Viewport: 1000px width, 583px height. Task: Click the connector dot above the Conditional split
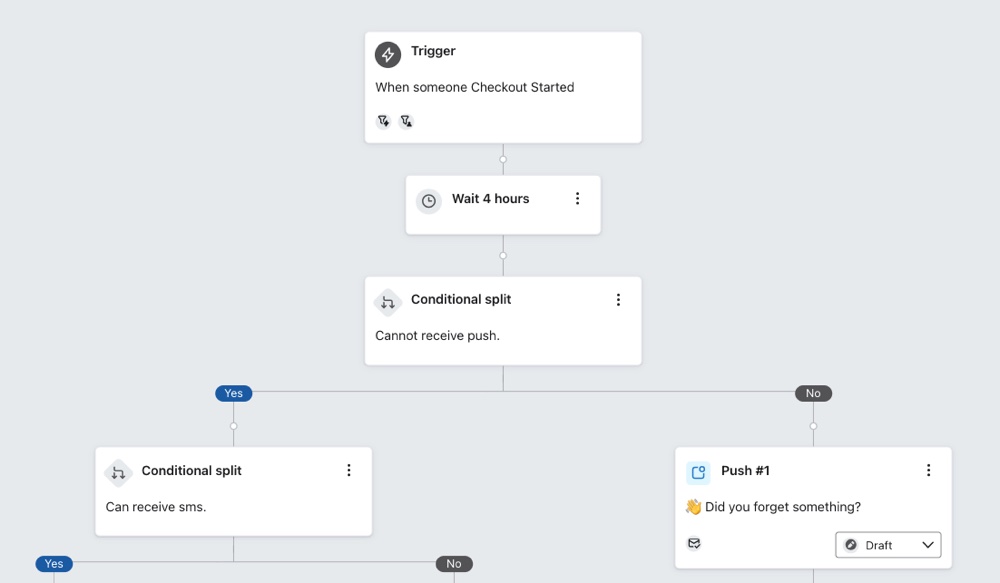pos(503,256)
